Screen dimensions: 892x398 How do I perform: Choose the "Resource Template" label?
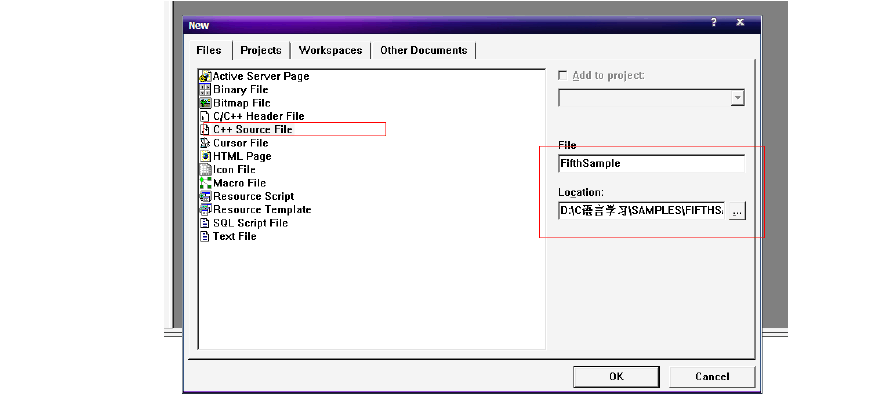click(262, 209)
